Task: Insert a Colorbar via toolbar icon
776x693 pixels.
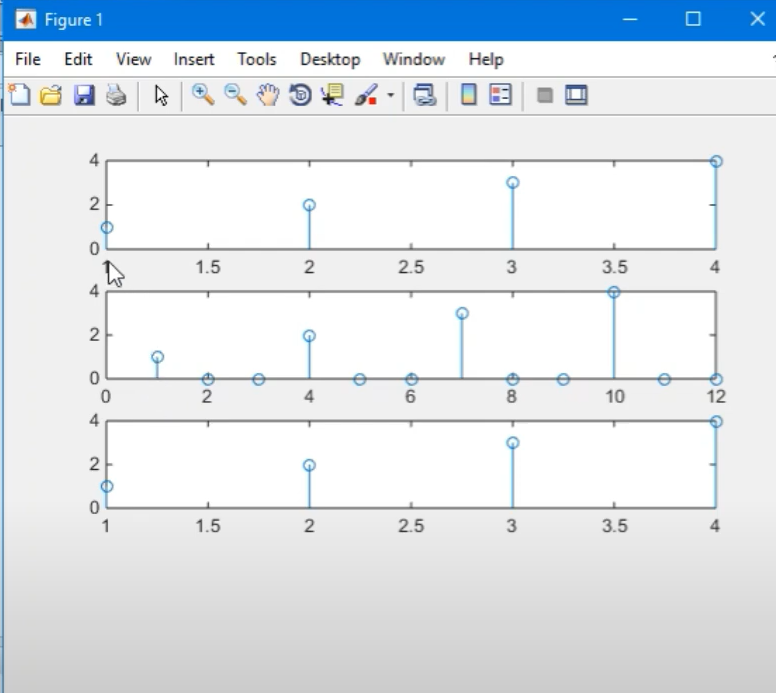Action: 468,94
